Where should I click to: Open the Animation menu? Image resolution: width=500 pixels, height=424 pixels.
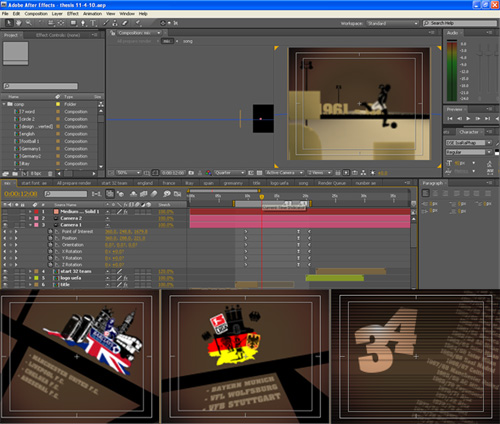(x=92, y=14)
